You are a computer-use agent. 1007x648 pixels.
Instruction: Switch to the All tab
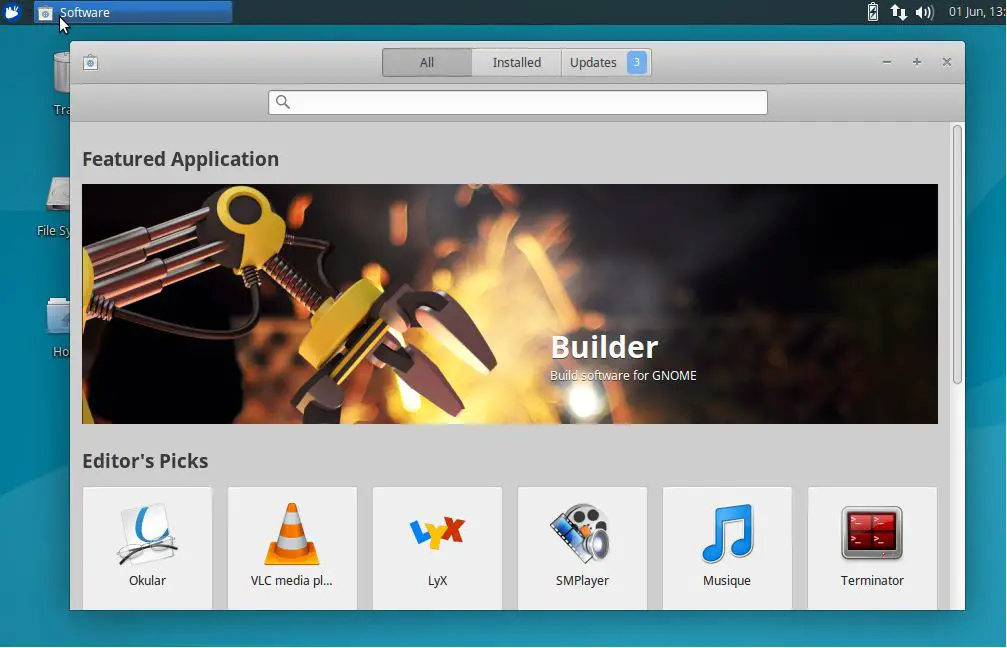(427, 62)
